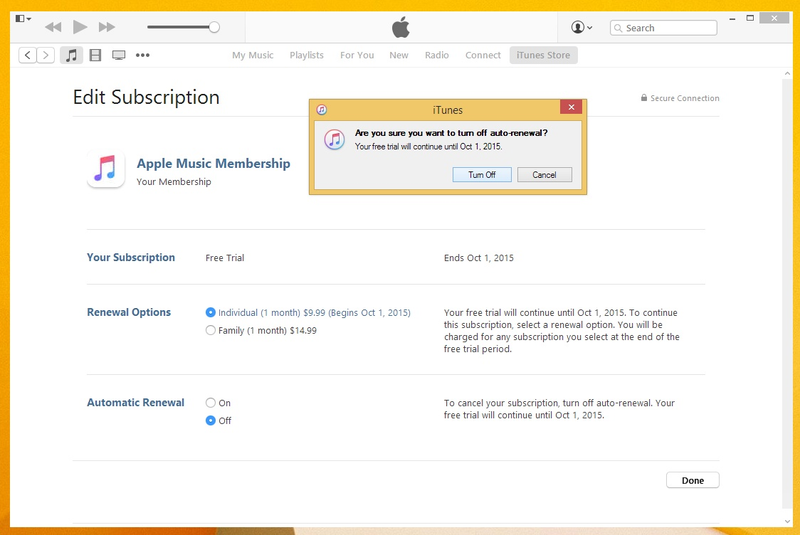Switch to the New tab
This screenshot has height=535, width=800.
click(399, 55)
